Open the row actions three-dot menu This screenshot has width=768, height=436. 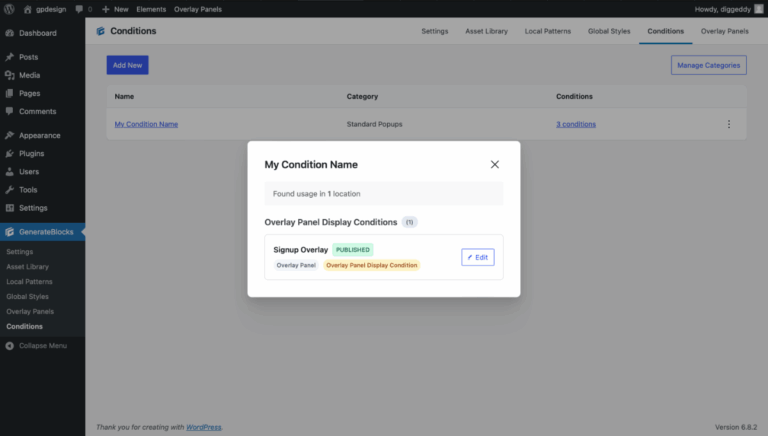coord(729,124)
